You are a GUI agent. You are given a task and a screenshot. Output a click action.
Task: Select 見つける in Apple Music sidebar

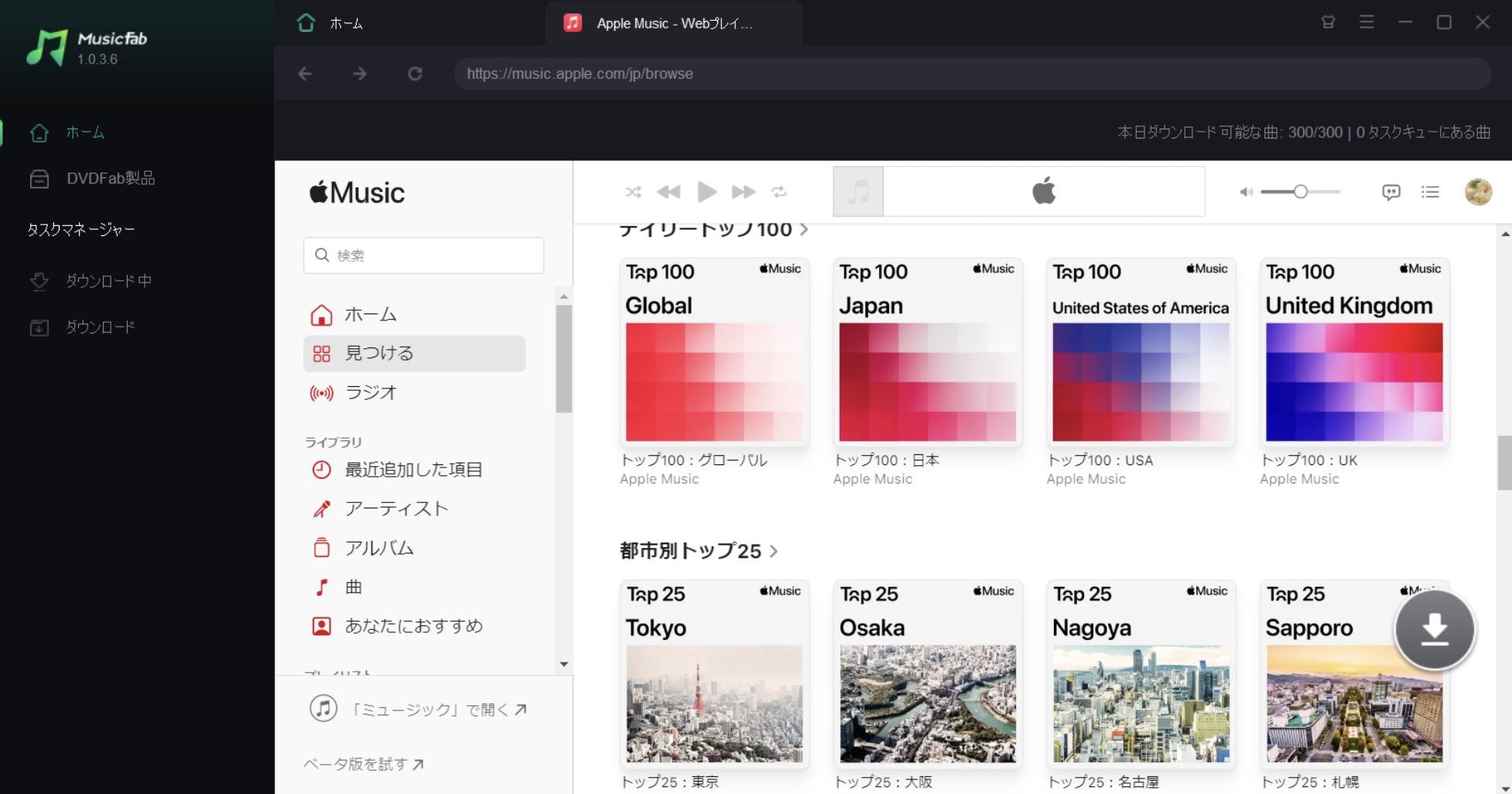tap(414, 354)
